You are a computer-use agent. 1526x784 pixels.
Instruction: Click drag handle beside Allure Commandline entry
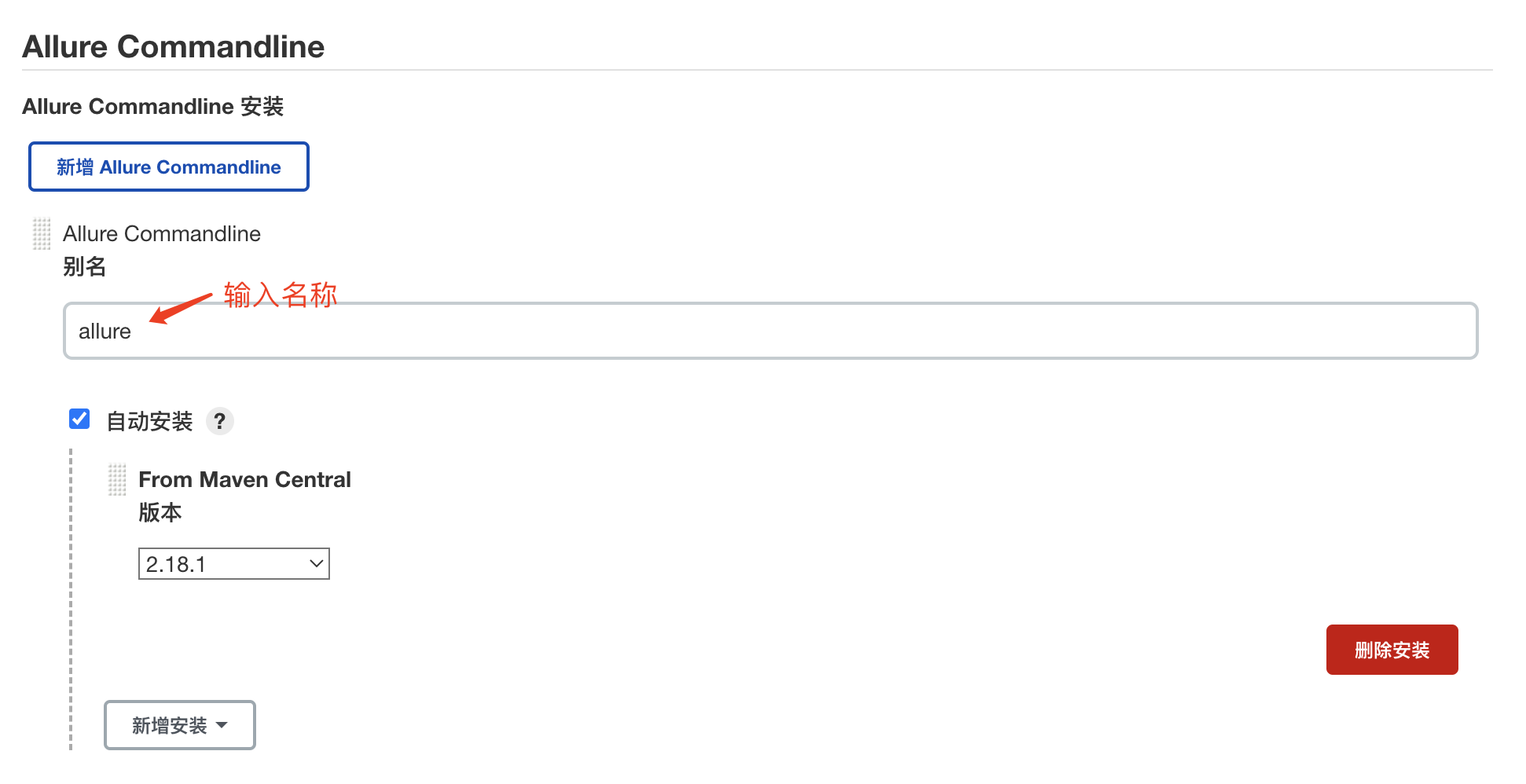coord(42,234)
